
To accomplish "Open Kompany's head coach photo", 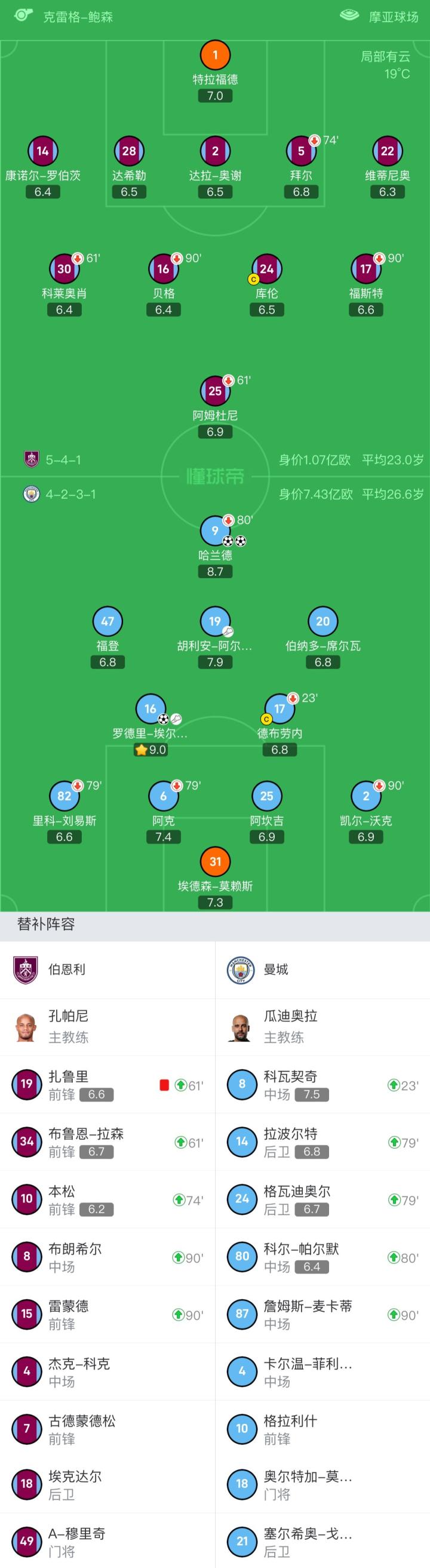I will pyautogui.click(x=26, y=1027).
